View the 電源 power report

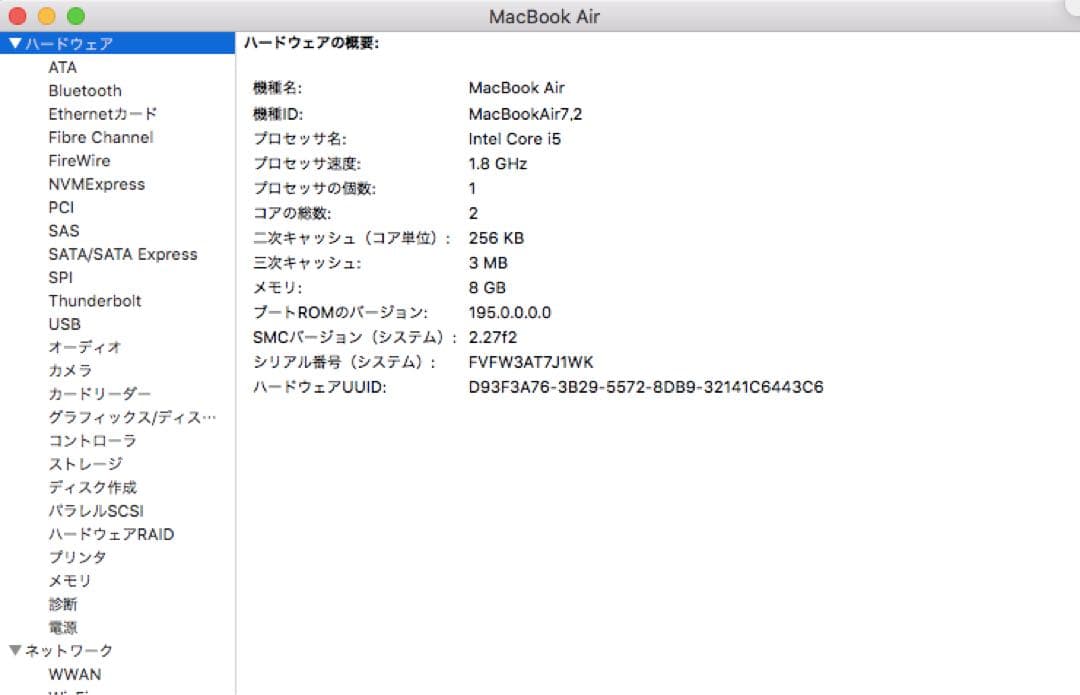click(63, 627)
